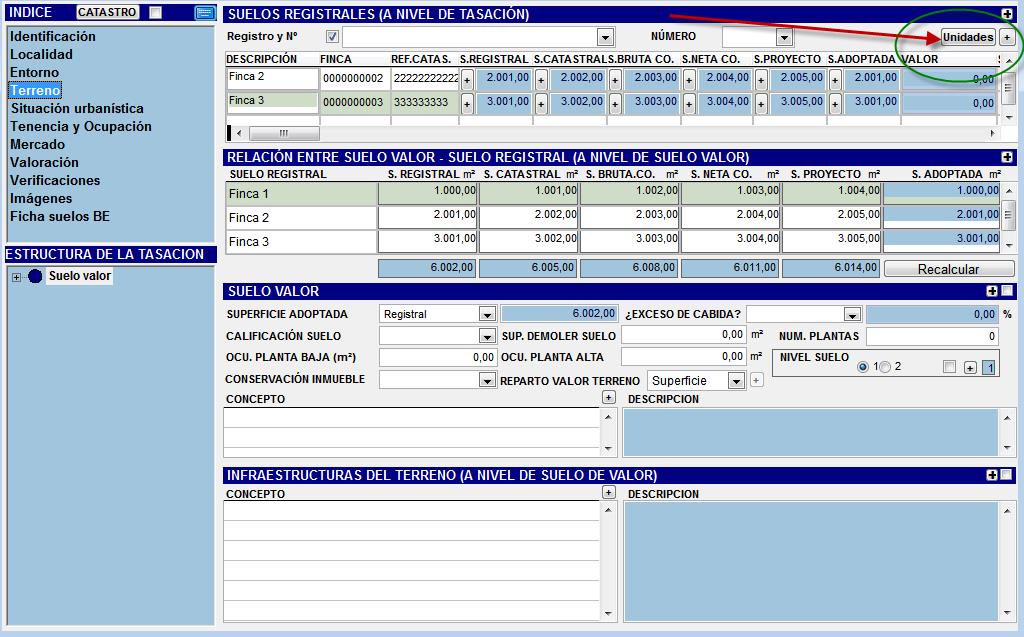Click the SUP. DEMOLER SUELO input field
Image resolution: width=1024 pixels, height=637 pixels.
coord(684,335)
